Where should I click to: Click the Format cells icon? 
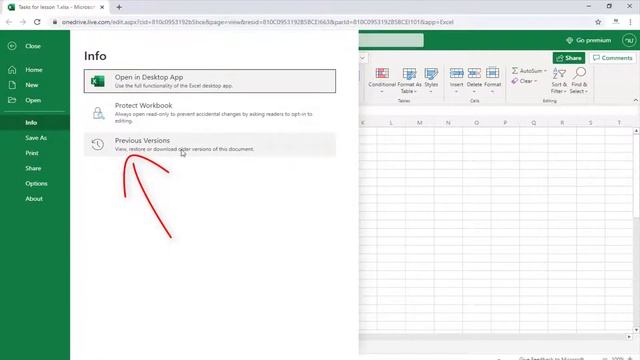click(493, 73)
